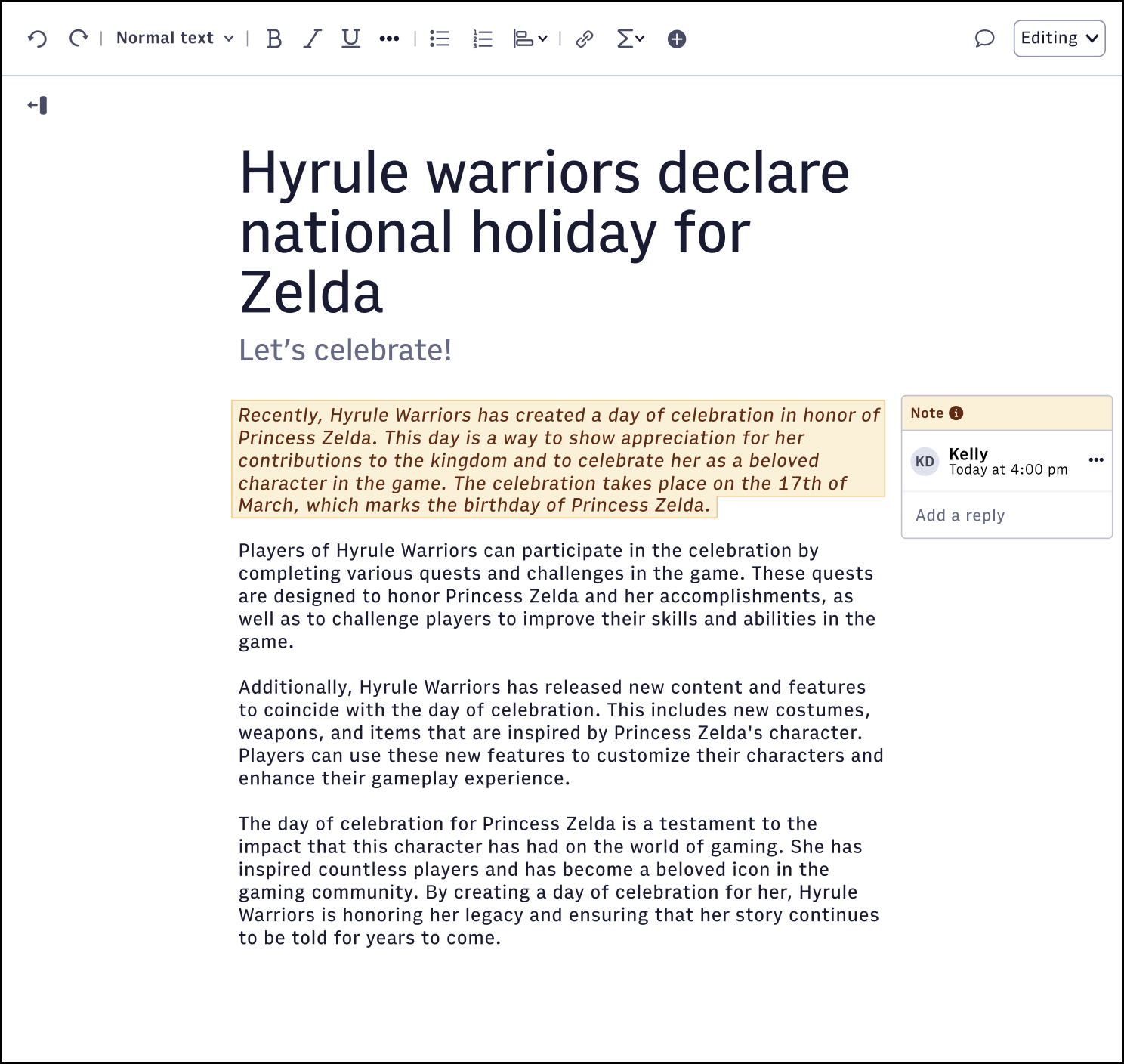
Task: Open the text alignment dropdown
Action: tap(530, 39)
